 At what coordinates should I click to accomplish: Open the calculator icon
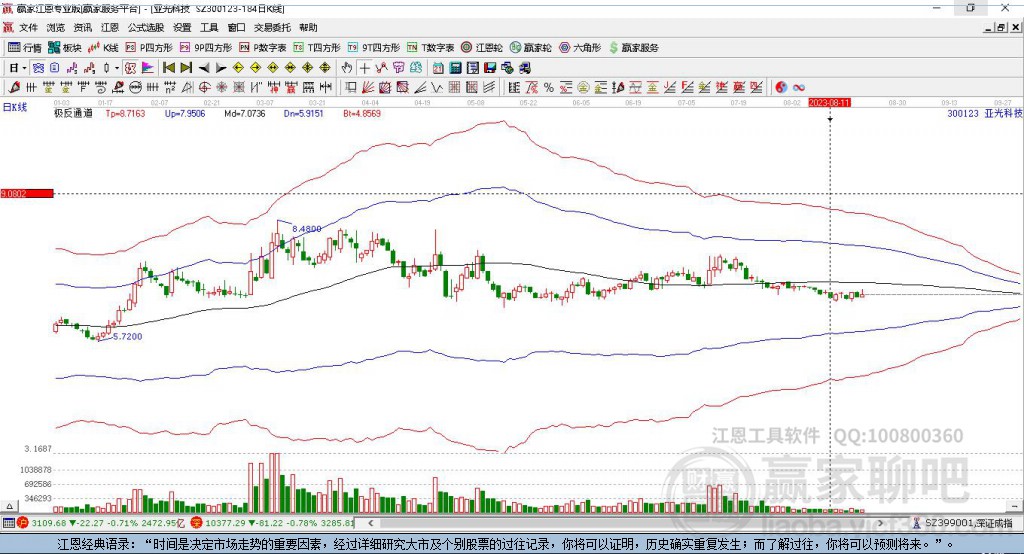coord(455,68)
